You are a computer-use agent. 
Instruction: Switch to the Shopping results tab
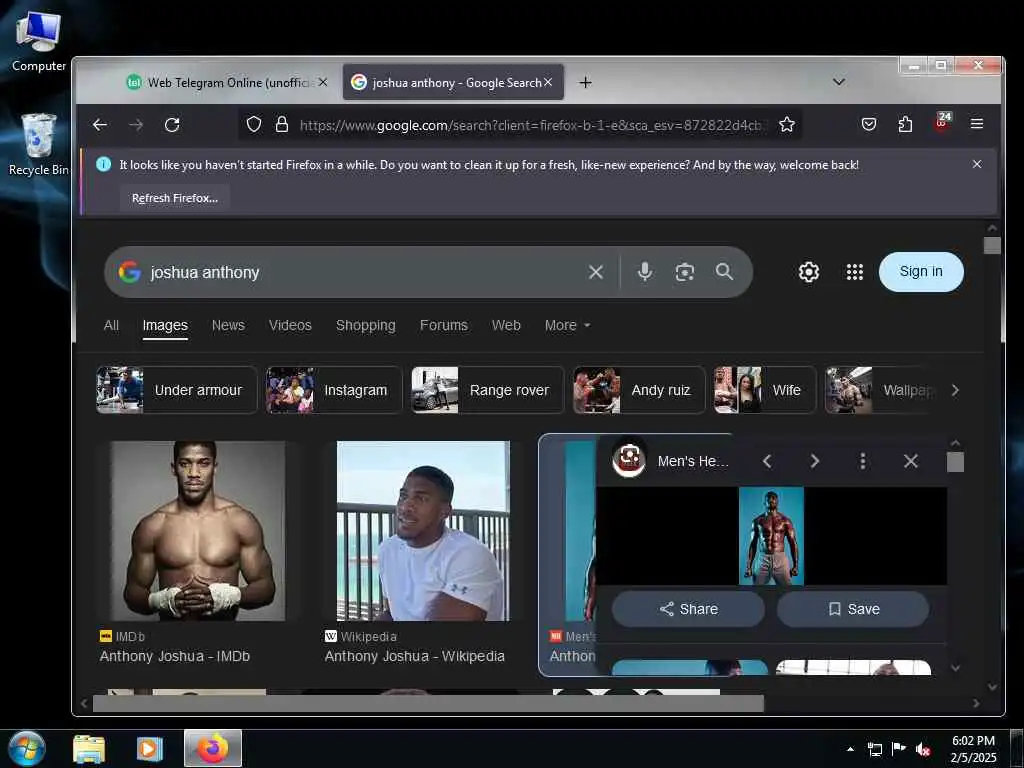[x=366, y=325]
